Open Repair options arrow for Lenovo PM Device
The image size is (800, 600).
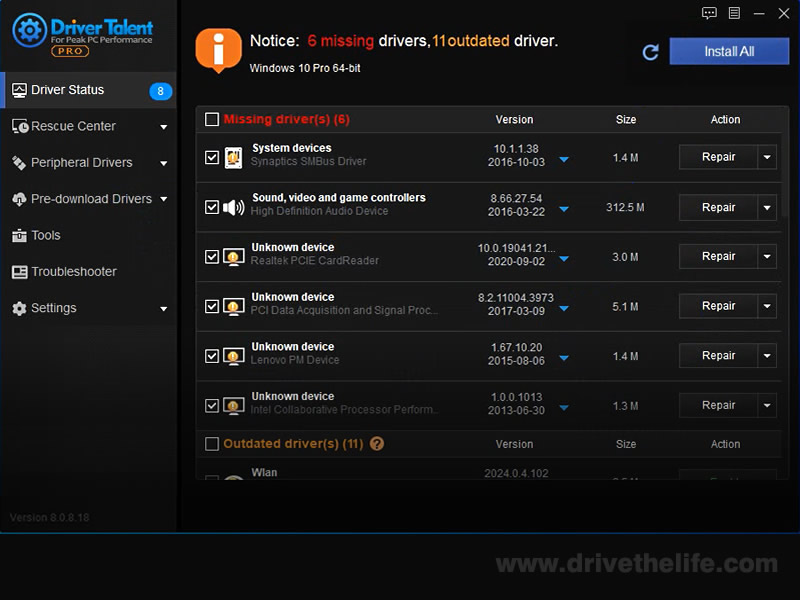click(x=767, y=356)
